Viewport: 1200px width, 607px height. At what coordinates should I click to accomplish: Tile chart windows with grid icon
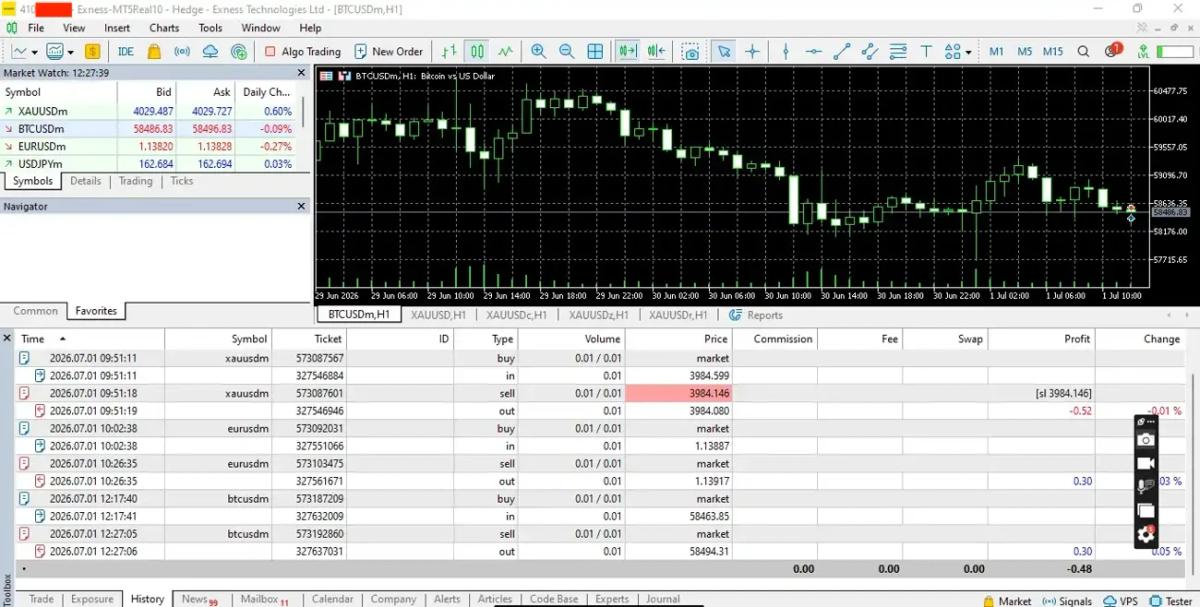(595, 51)
